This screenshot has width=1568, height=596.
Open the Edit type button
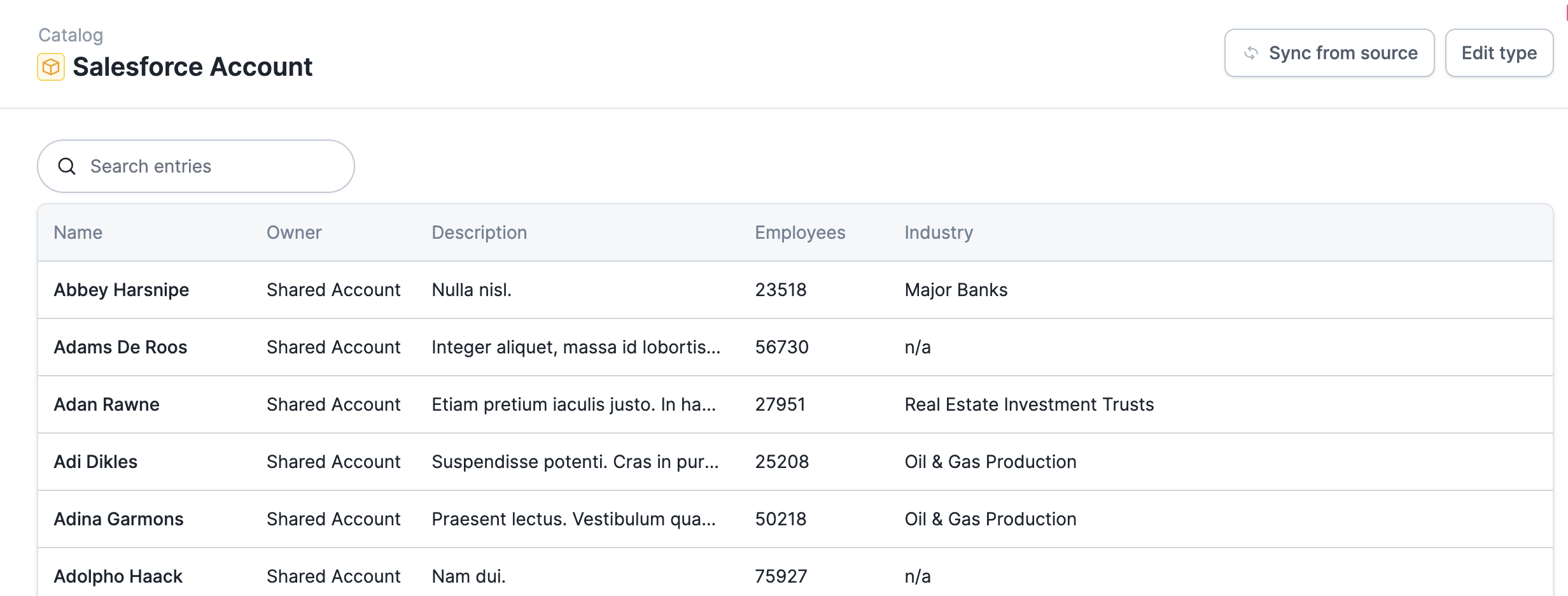pyautogui.click(x=1499, y=53)
